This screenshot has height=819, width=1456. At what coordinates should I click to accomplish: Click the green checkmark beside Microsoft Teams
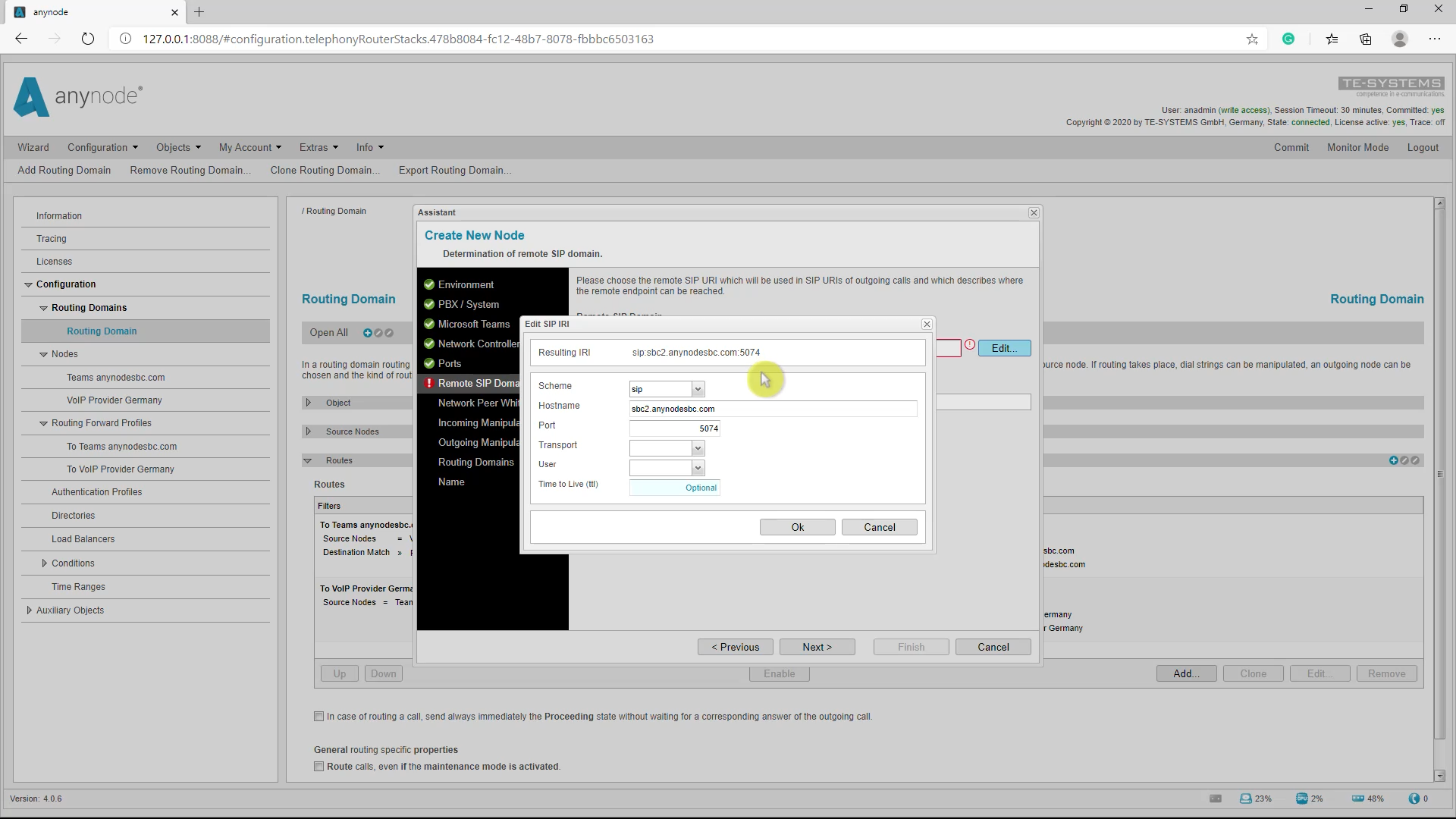coord(429,324)
